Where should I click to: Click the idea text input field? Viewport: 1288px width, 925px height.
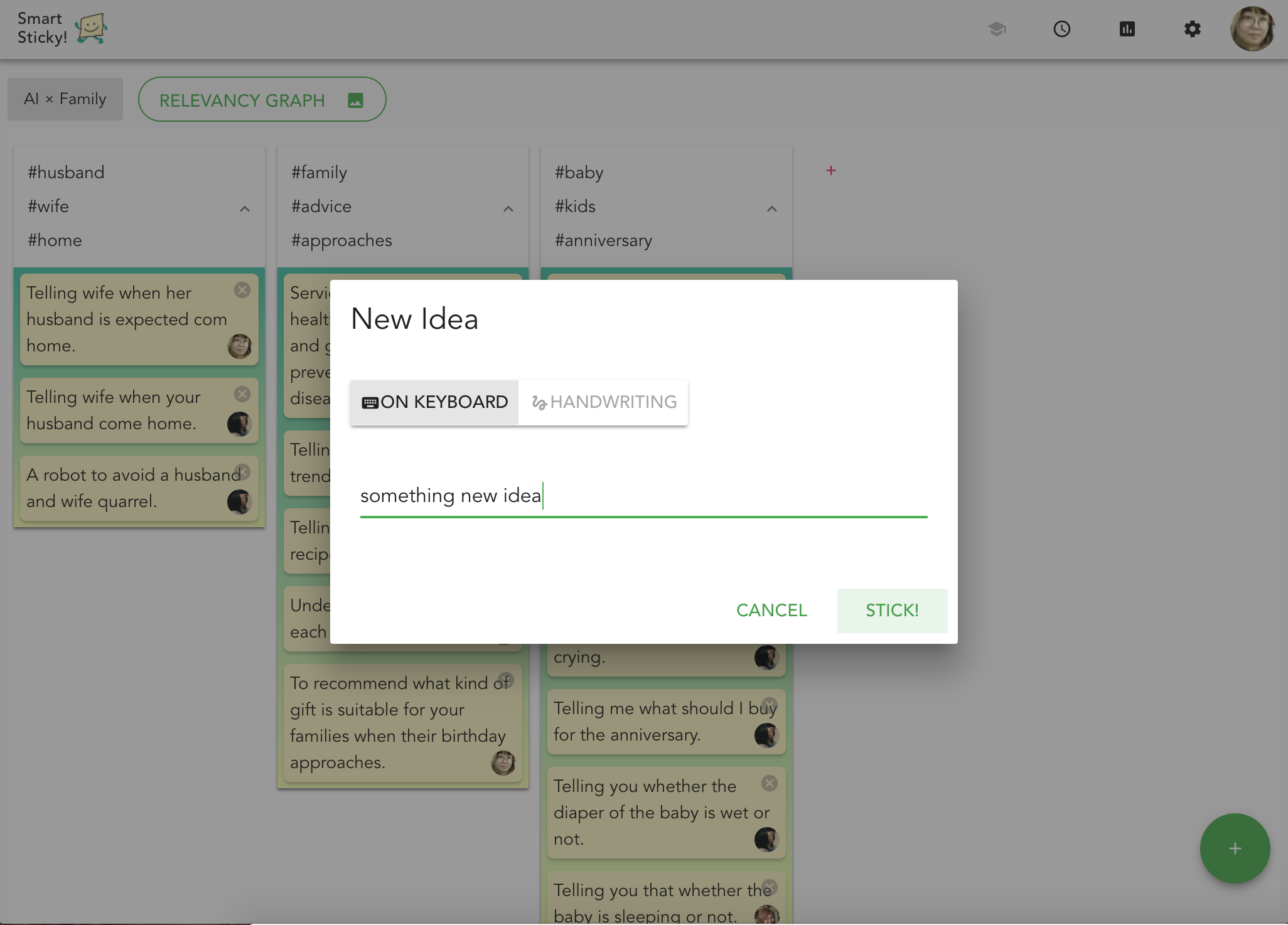tap(643, 496)
